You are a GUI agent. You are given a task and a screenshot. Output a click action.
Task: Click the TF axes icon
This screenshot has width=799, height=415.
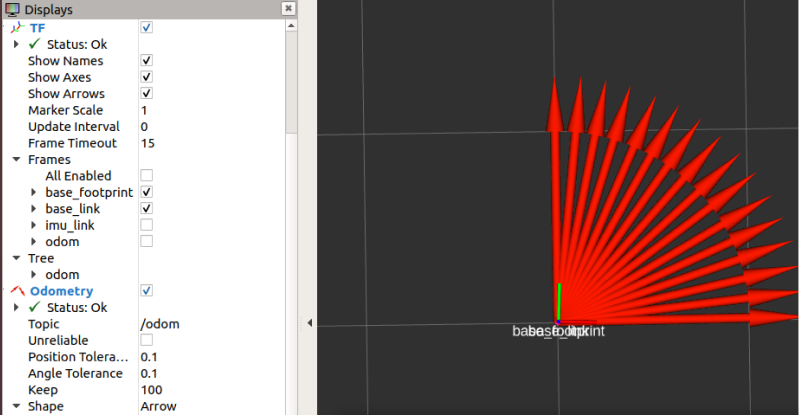click(17, 28)
